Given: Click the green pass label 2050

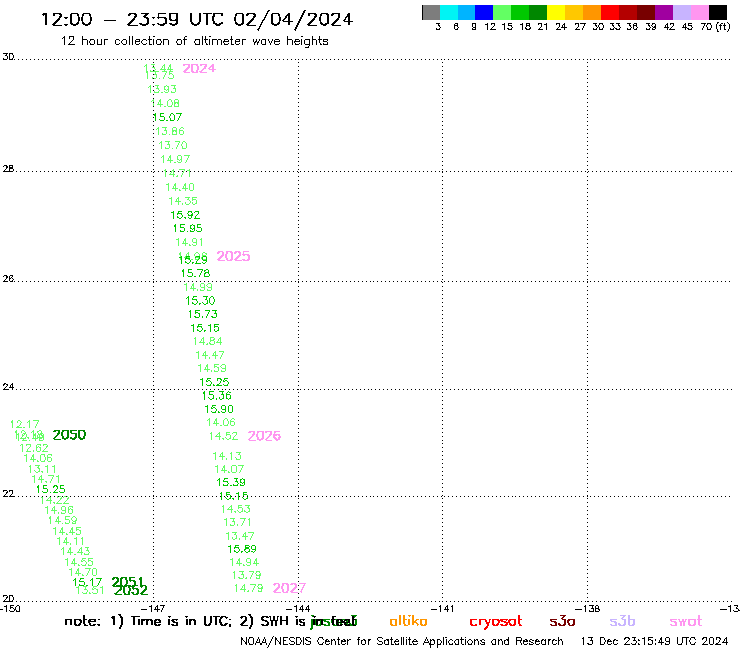Looking at the screenshot, I should click(x=69, y=435).
